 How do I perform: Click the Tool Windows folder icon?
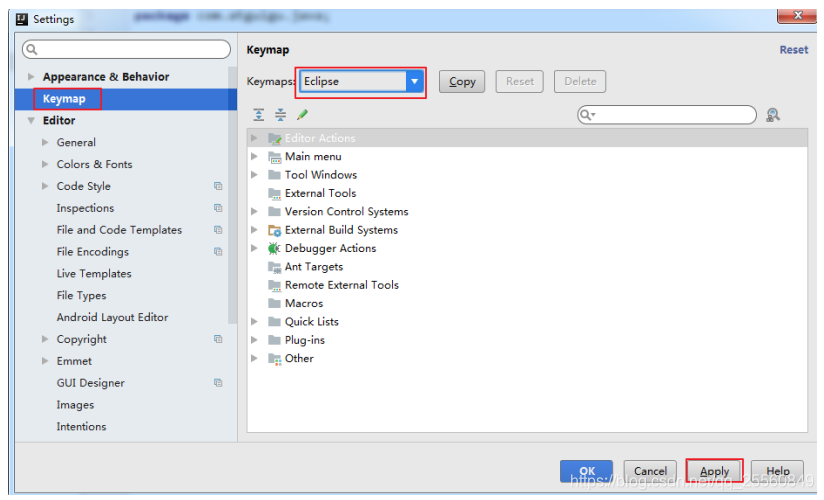(274, 175)
